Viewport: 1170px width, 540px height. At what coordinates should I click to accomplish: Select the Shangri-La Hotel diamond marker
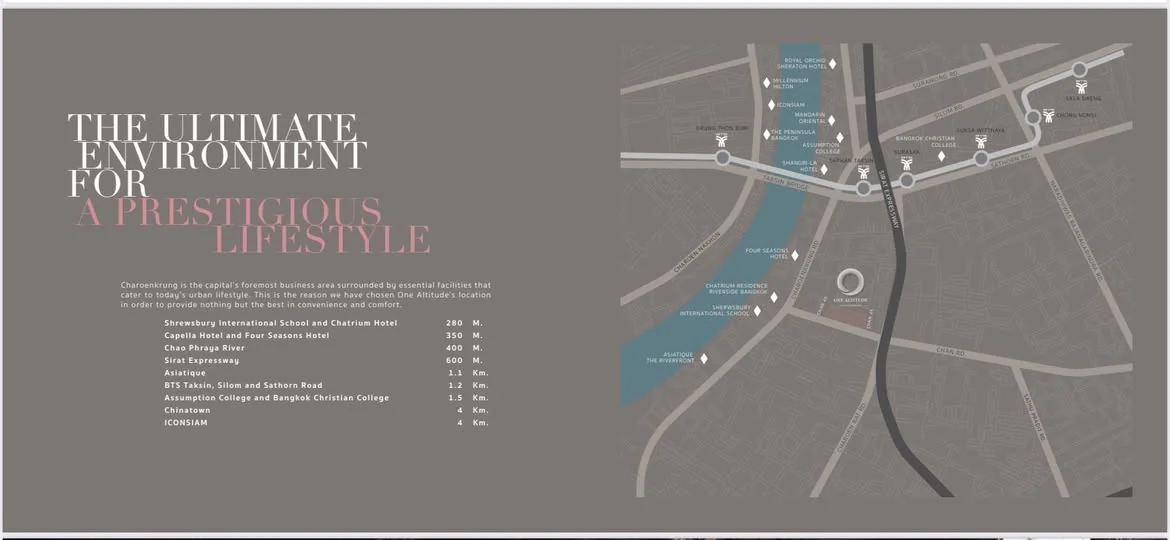(x=824, y=169)
